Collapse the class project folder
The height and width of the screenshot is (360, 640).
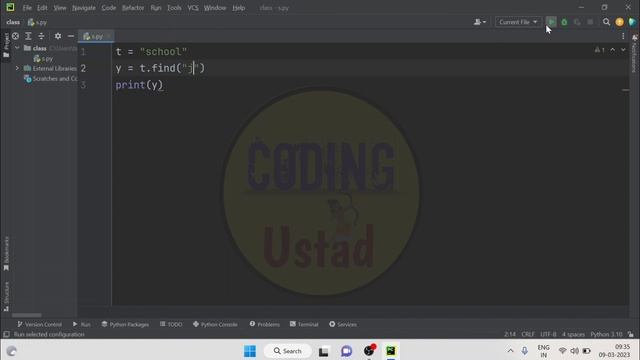click(x=17, y=48)
